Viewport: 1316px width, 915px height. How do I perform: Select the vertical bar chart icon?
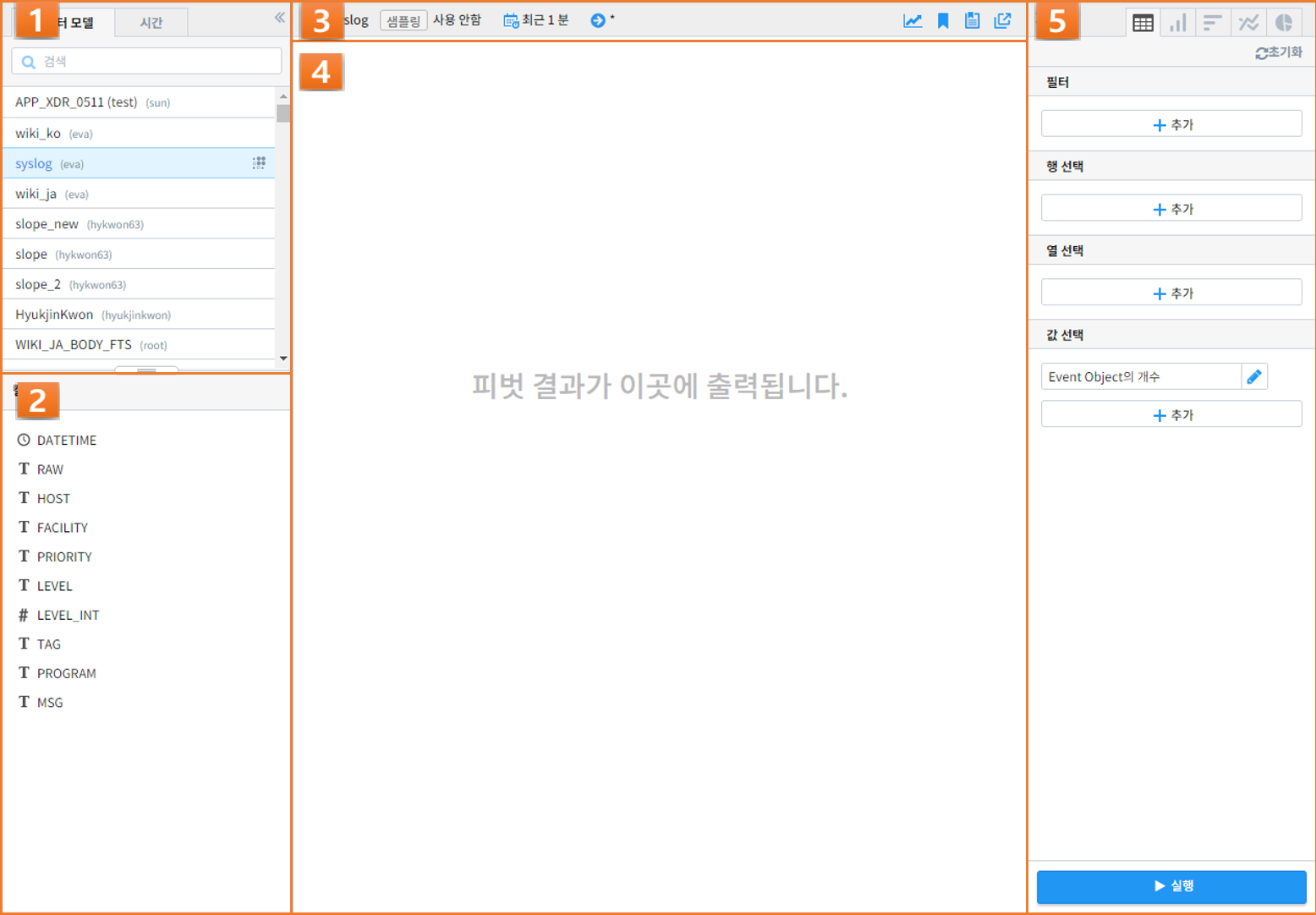pos(1177,23)
